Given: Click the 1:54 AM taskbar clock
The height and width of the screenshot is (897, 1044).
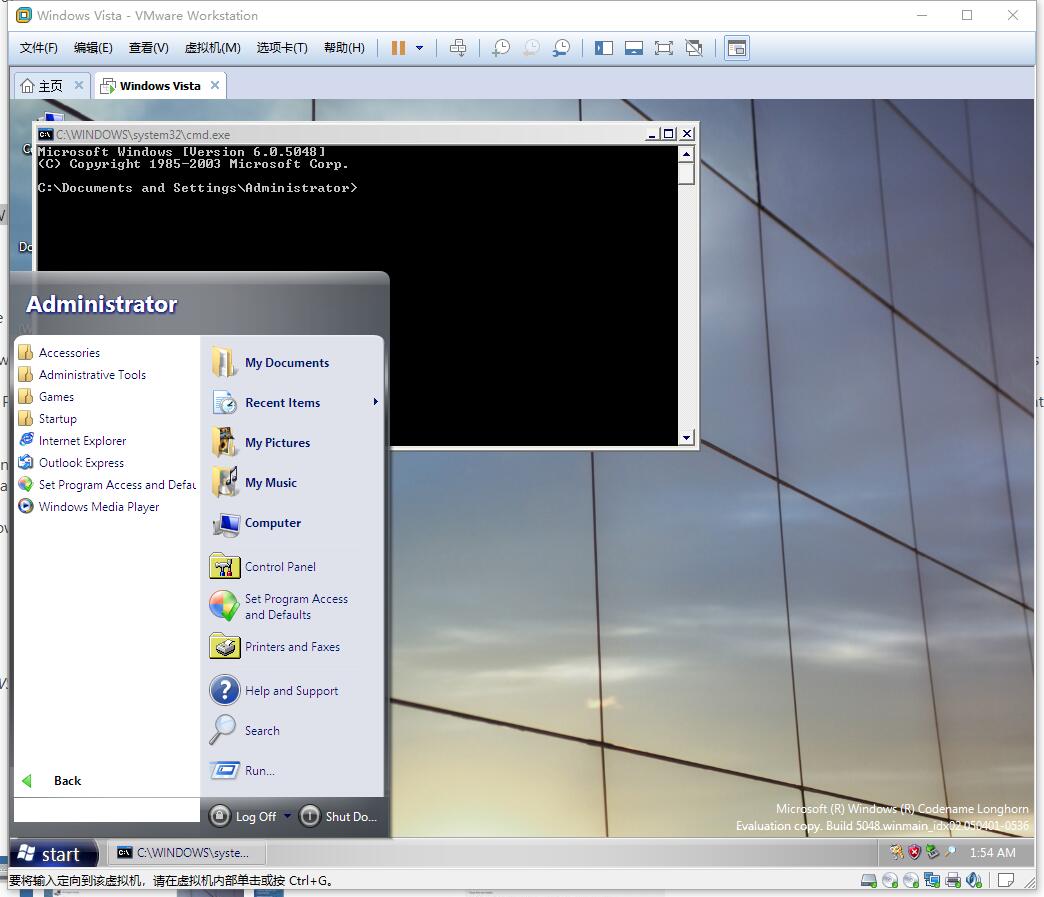Looking at the screenshot, I should [x=992, y=852].
